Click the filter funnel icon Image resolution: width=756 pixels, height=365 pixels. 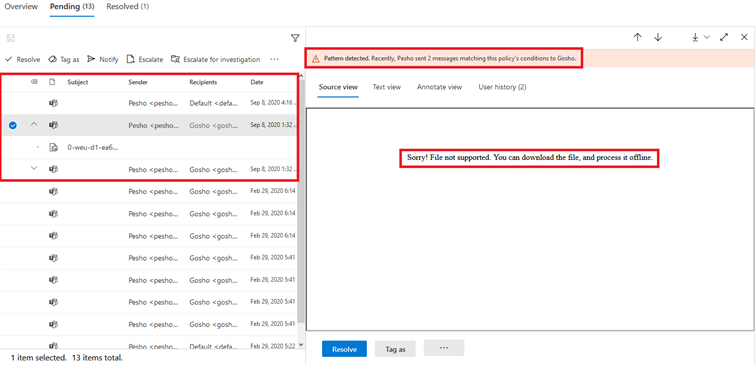[x=295, y=38]
